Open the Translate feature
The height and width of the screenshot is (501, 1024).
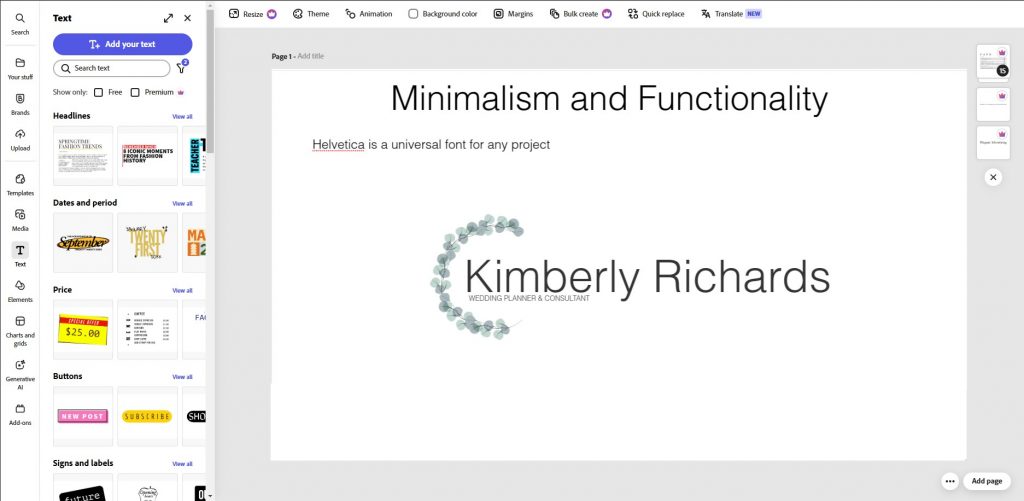[x=731, y=14]
